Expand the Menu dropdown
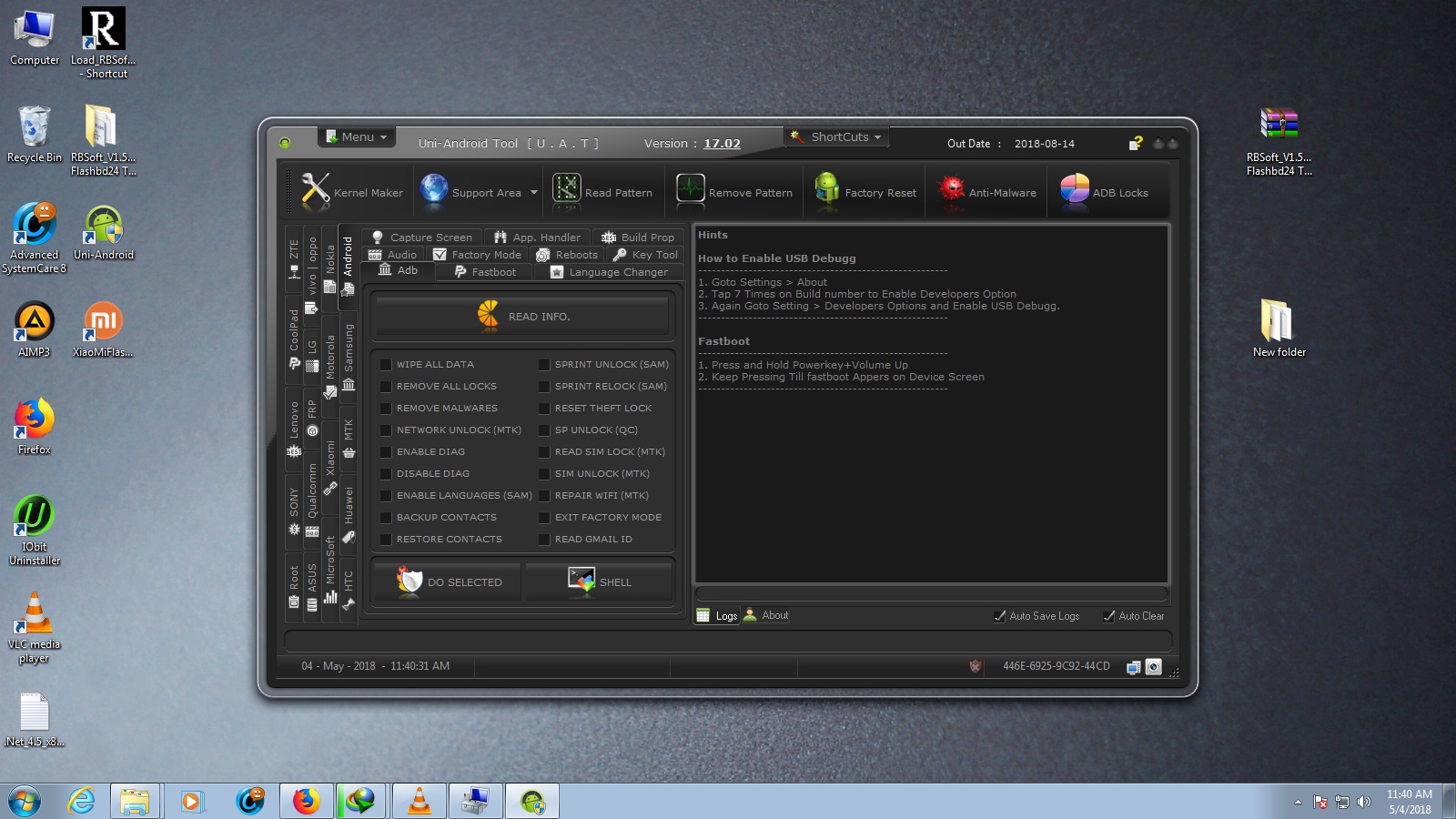Screen dimensions: 1456x819 point(357,136)
